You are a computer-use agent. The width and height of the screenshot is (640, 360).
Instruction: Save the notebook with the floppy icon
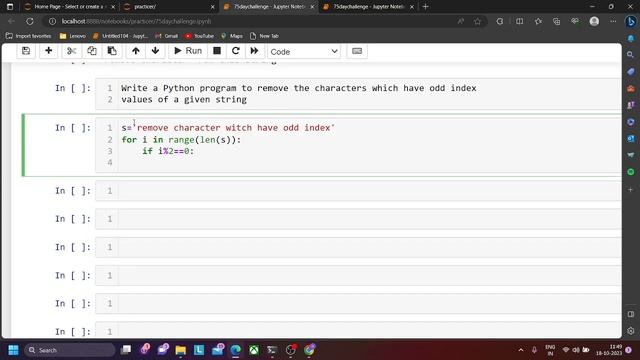point(26,51)
